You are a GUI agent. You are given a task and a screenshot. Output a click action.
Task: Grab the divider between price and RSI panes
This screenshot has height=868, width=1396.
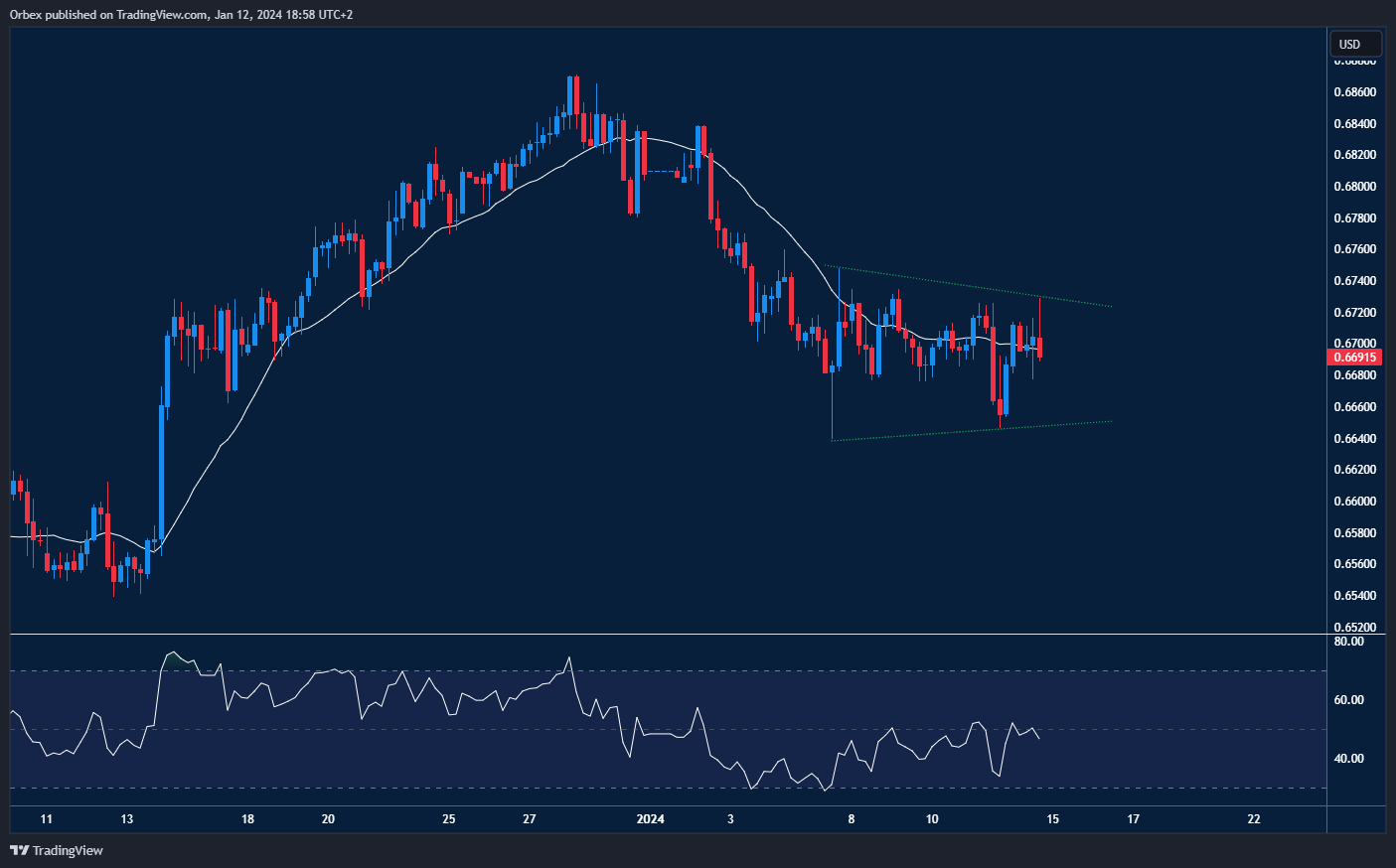pyautogui.click(x=668, y=634)
